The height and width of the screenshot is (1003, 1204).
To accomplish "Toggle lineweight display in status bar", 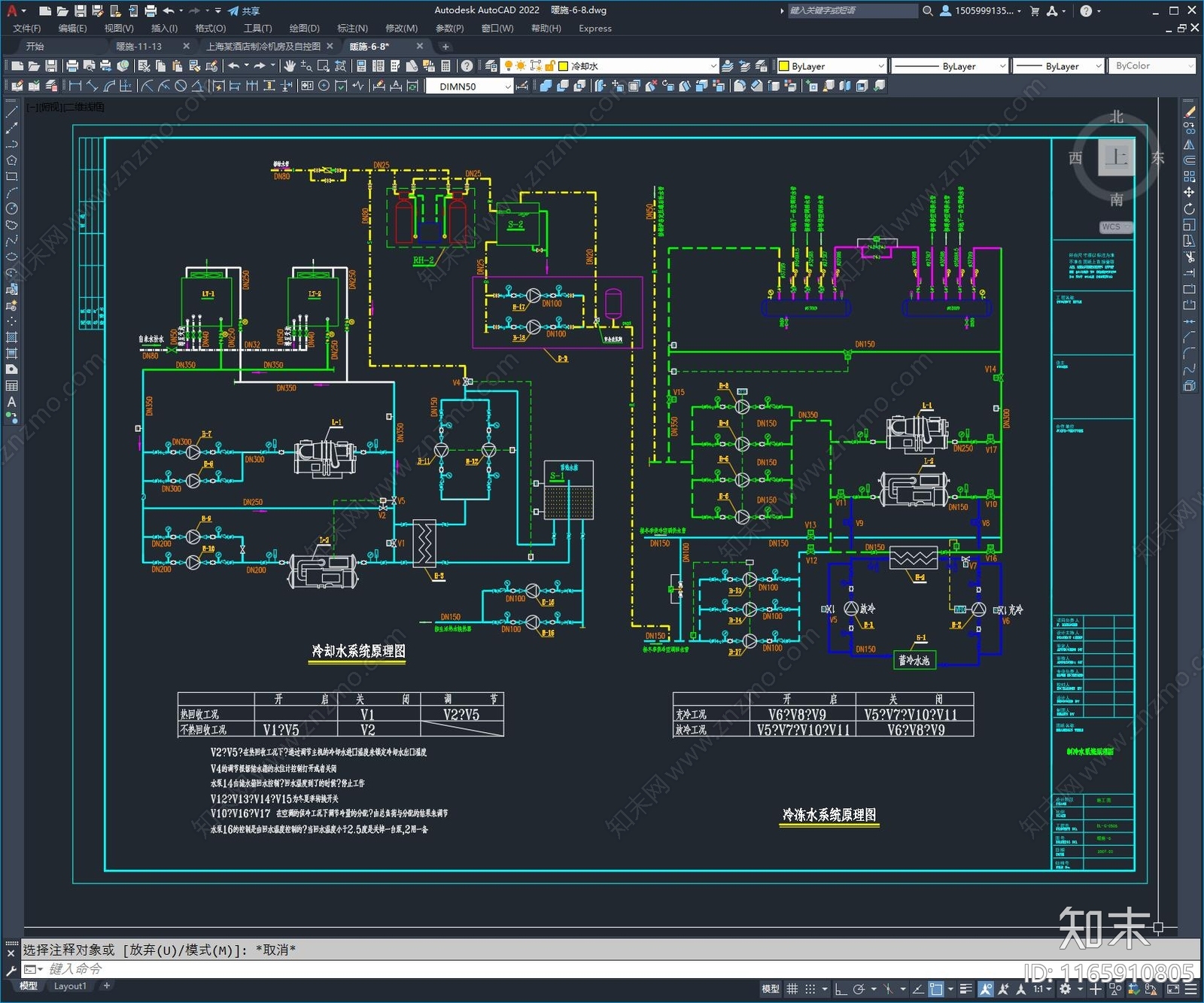I will pos(966,989).
